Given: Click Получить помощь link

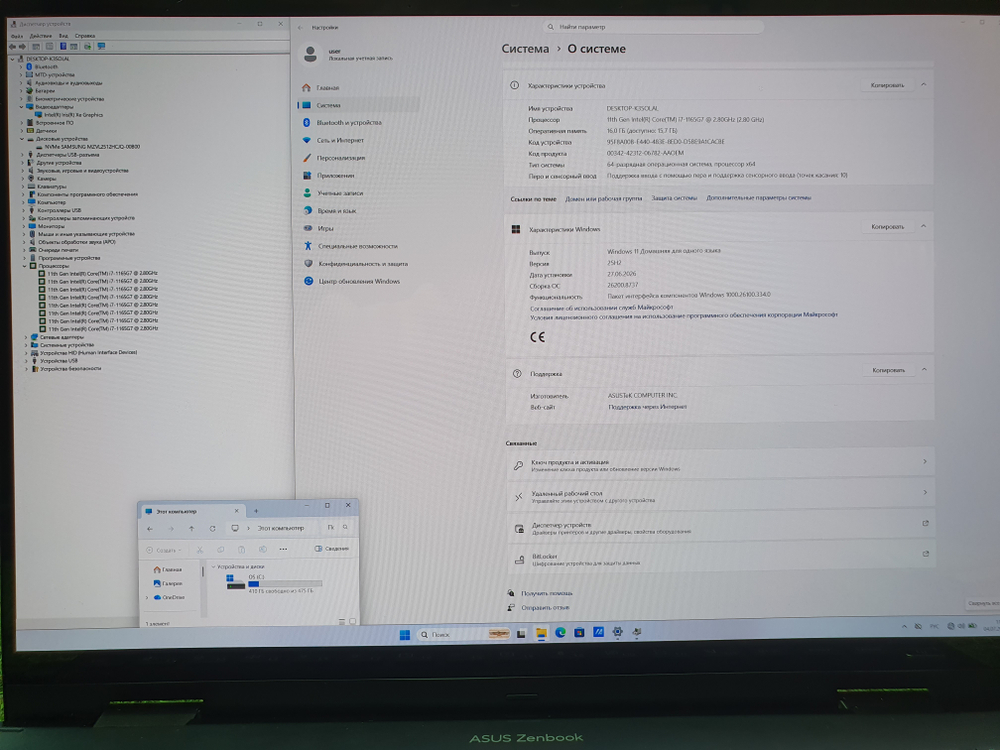Looking at the screenshot, I should click(x=547, y=593).
